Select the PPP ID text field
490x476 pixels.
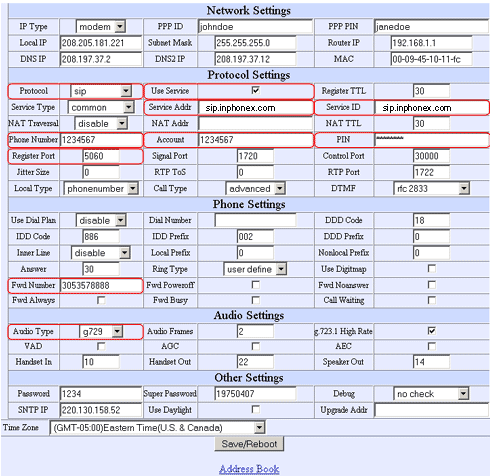point(255,27)
